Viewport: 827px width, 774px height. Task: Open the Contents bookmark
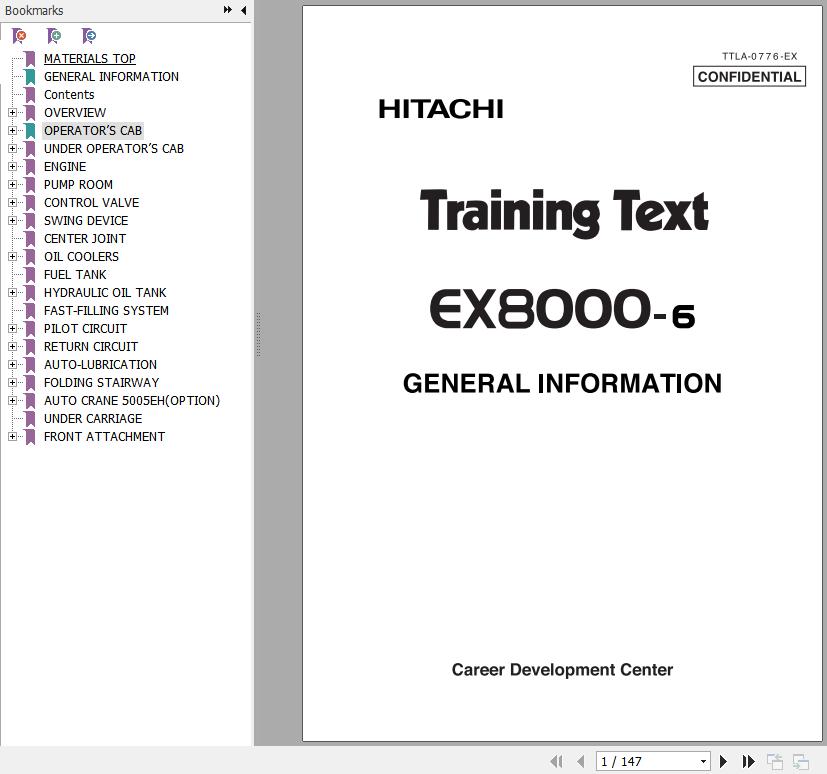click(x=69, y=94)
